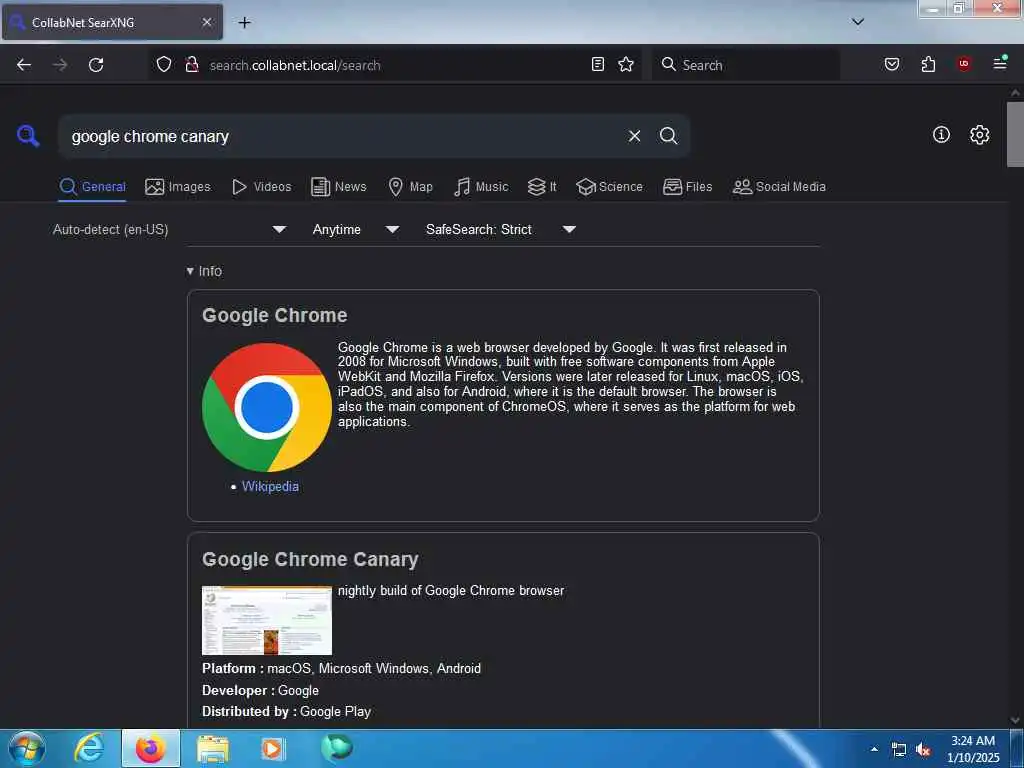Viewport: 1024px width, 768px height.
Task: Open the tracking protection shield icon
Action: pyautogui.click(x=164, y=65)
